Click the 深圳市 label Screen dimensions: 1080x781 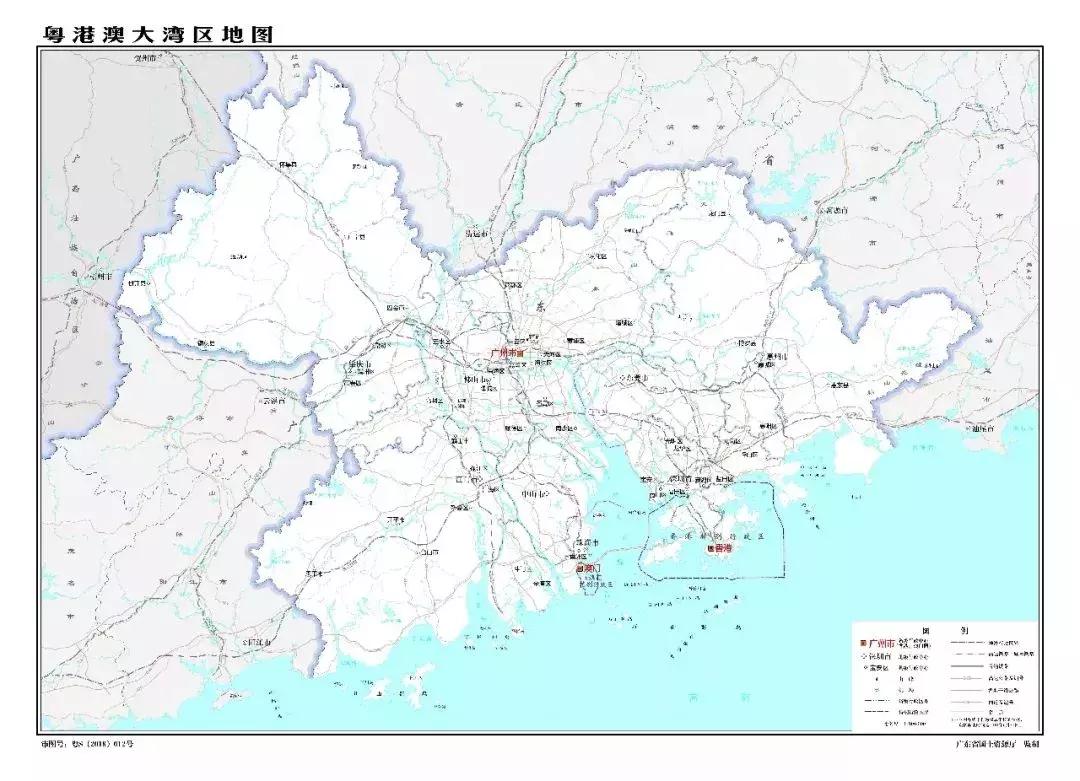[680, 478]
